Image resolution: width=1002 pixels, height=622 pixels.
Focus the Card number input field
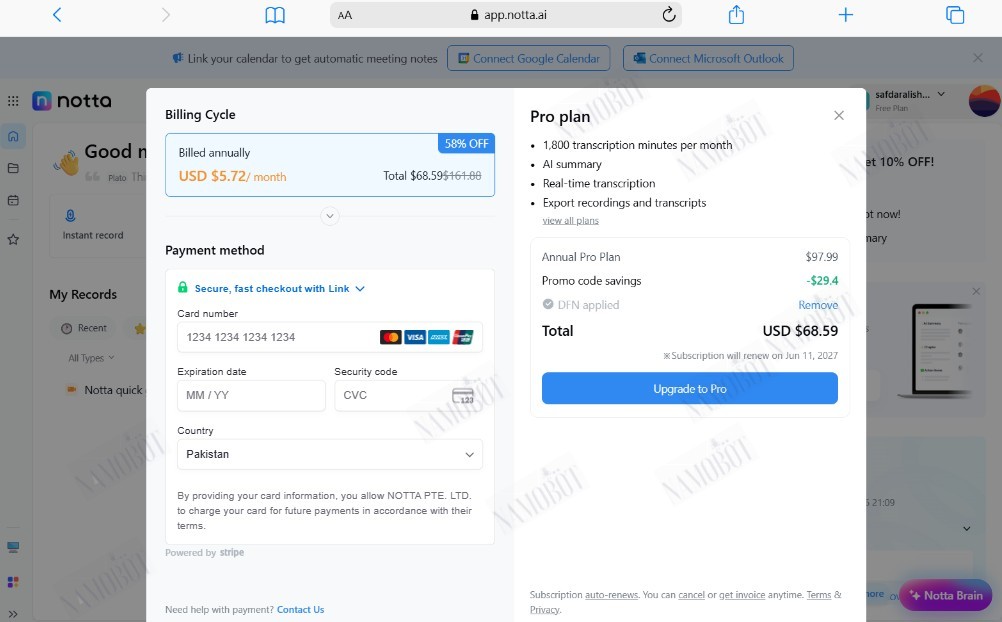point(330,337)
